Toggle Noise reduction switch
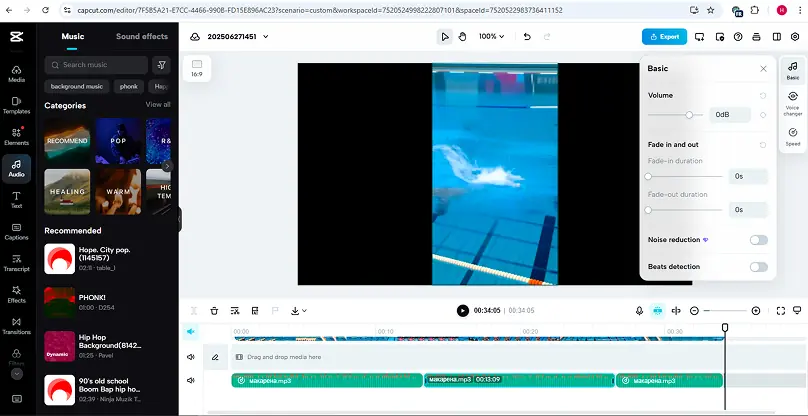Image resolution: width=808 pixels, height=416 pixels. click(x=759, y=240)
